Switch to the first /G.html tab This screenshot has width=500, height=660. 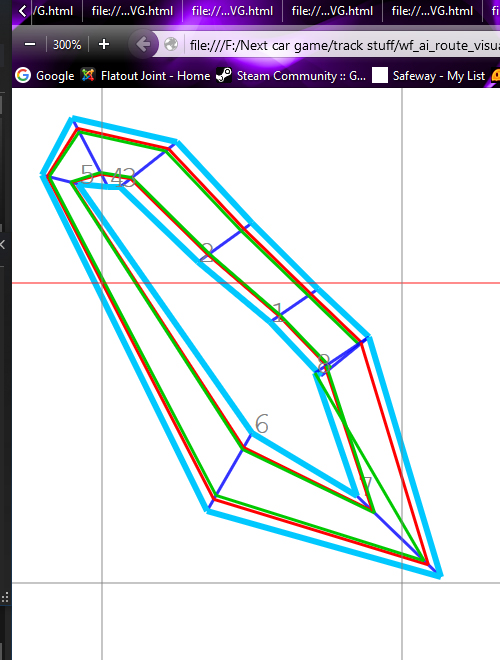52,11
